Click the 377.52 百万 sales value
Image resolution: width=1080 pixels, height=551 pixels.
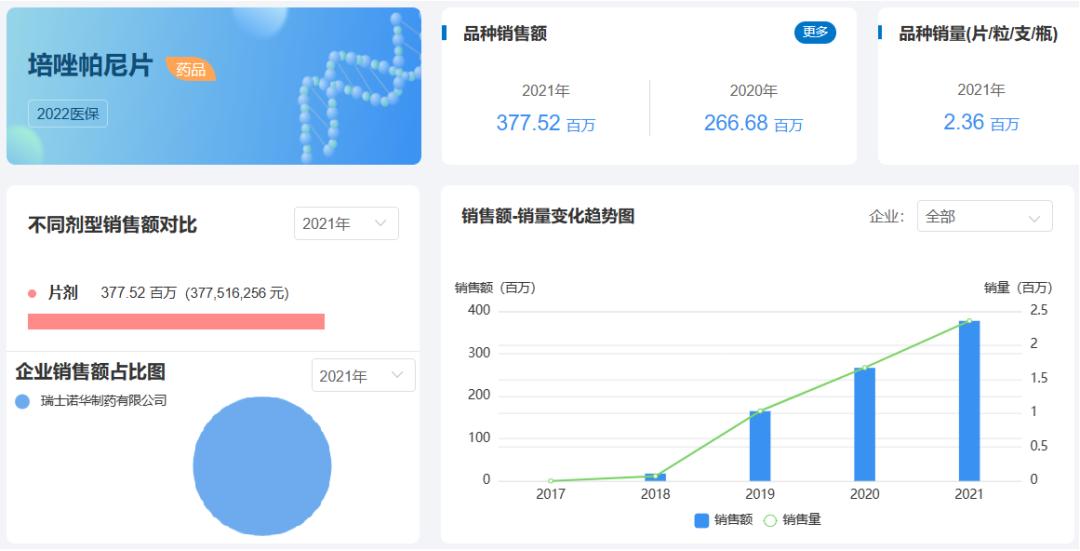pyautogui.click(x=546, y=123)
